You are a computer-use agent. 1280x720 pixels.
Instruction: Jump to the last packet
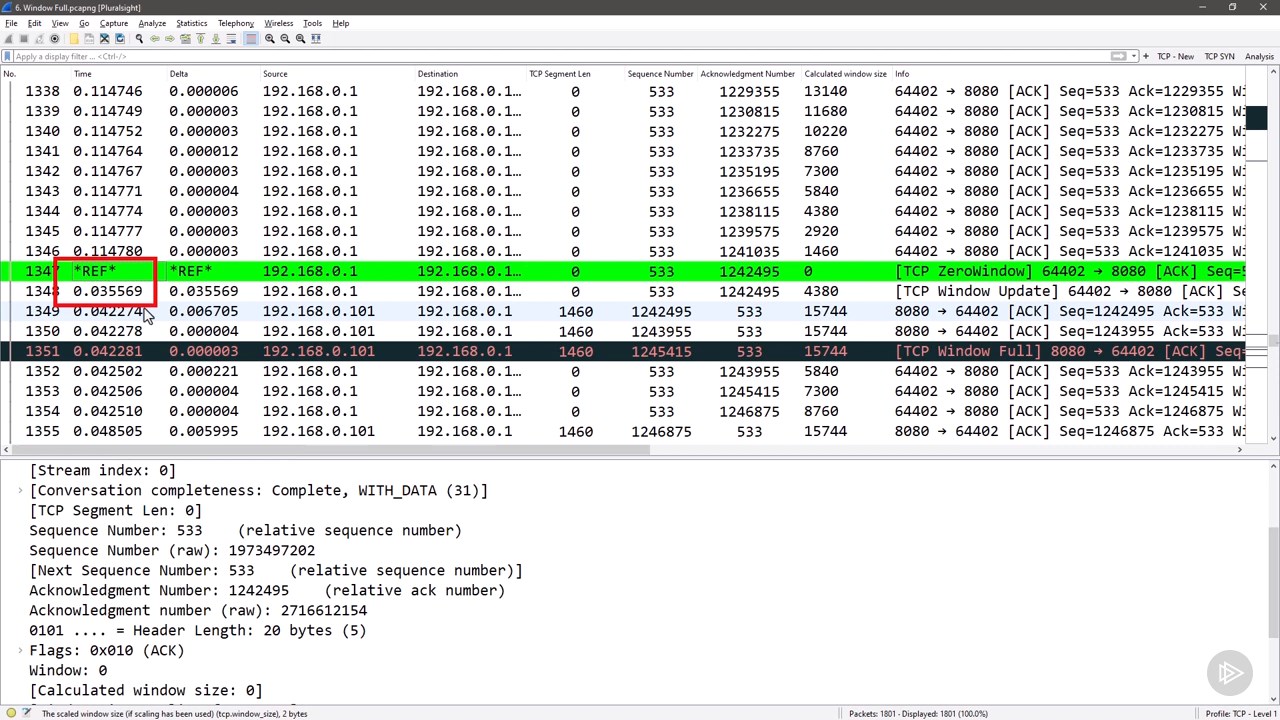pyautogui.click(x=215, y=39)
